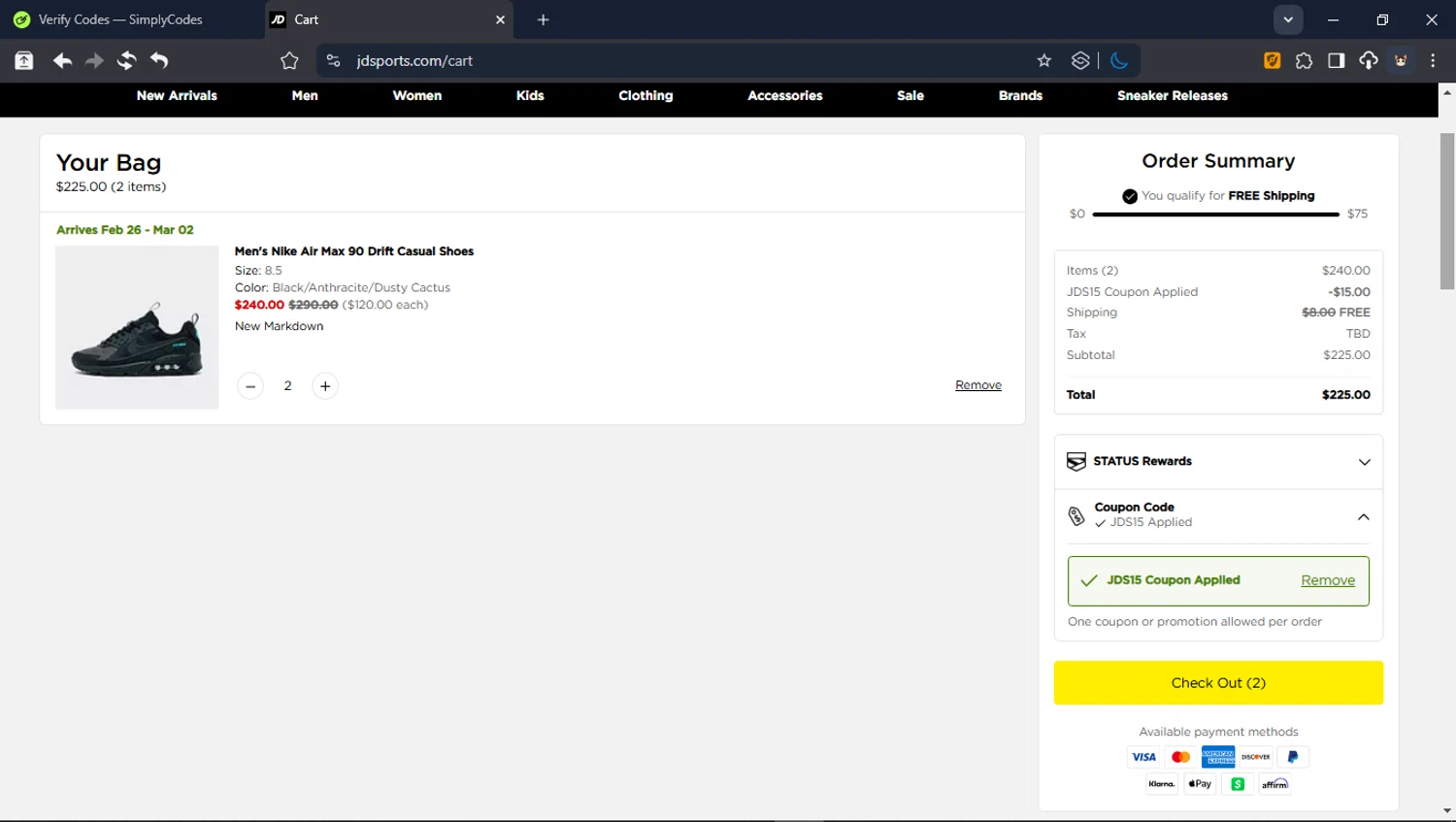The image size is (1456, 822).
Task: Open site information icon in the address bar
Action: coord(333,61)
